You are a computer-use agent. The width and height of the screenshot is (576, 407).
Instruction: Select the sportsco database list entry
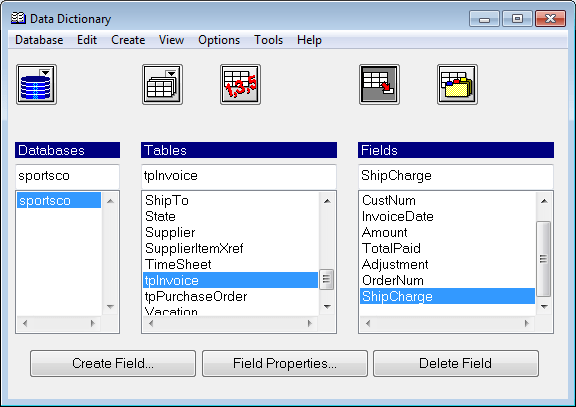point(59,201)
